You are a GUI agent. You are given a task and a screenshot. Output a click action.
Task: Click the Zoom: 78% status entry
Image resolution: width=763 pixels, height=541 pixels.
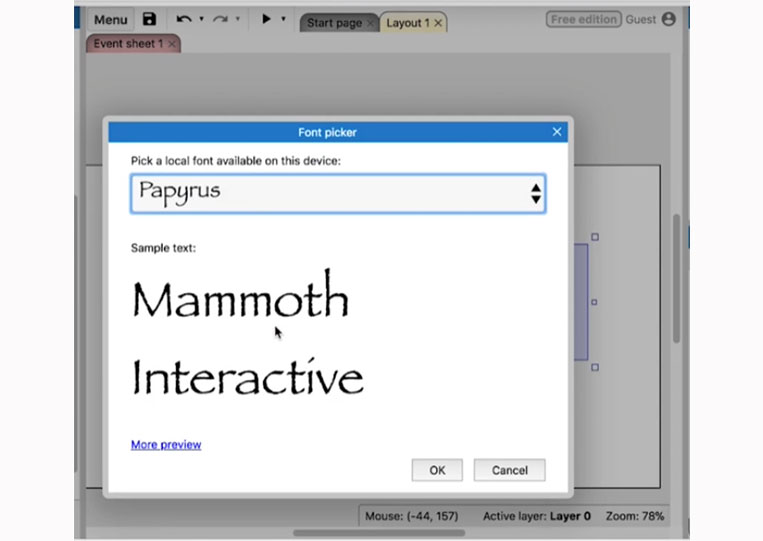point(635,516)
